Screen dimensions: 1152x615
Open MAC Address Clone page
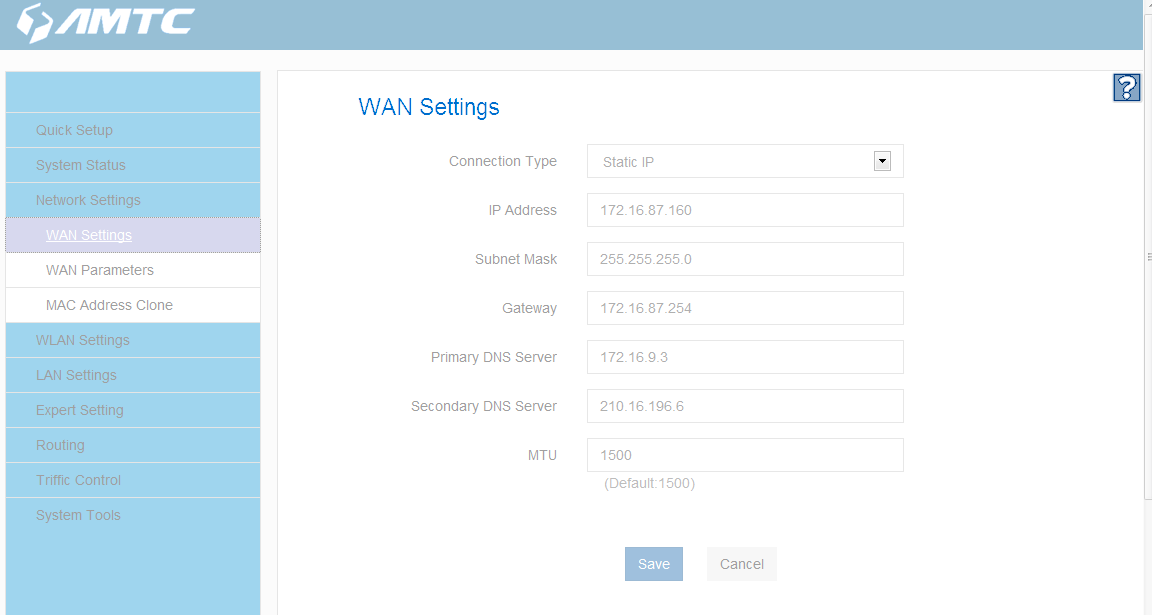[133, 305]
